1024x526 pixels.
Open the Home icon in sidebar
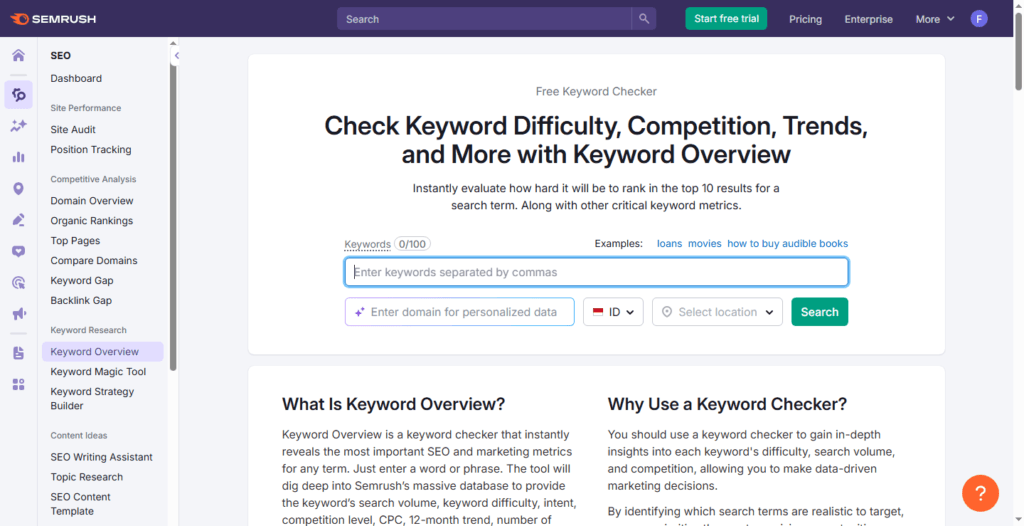coord(18,55)
